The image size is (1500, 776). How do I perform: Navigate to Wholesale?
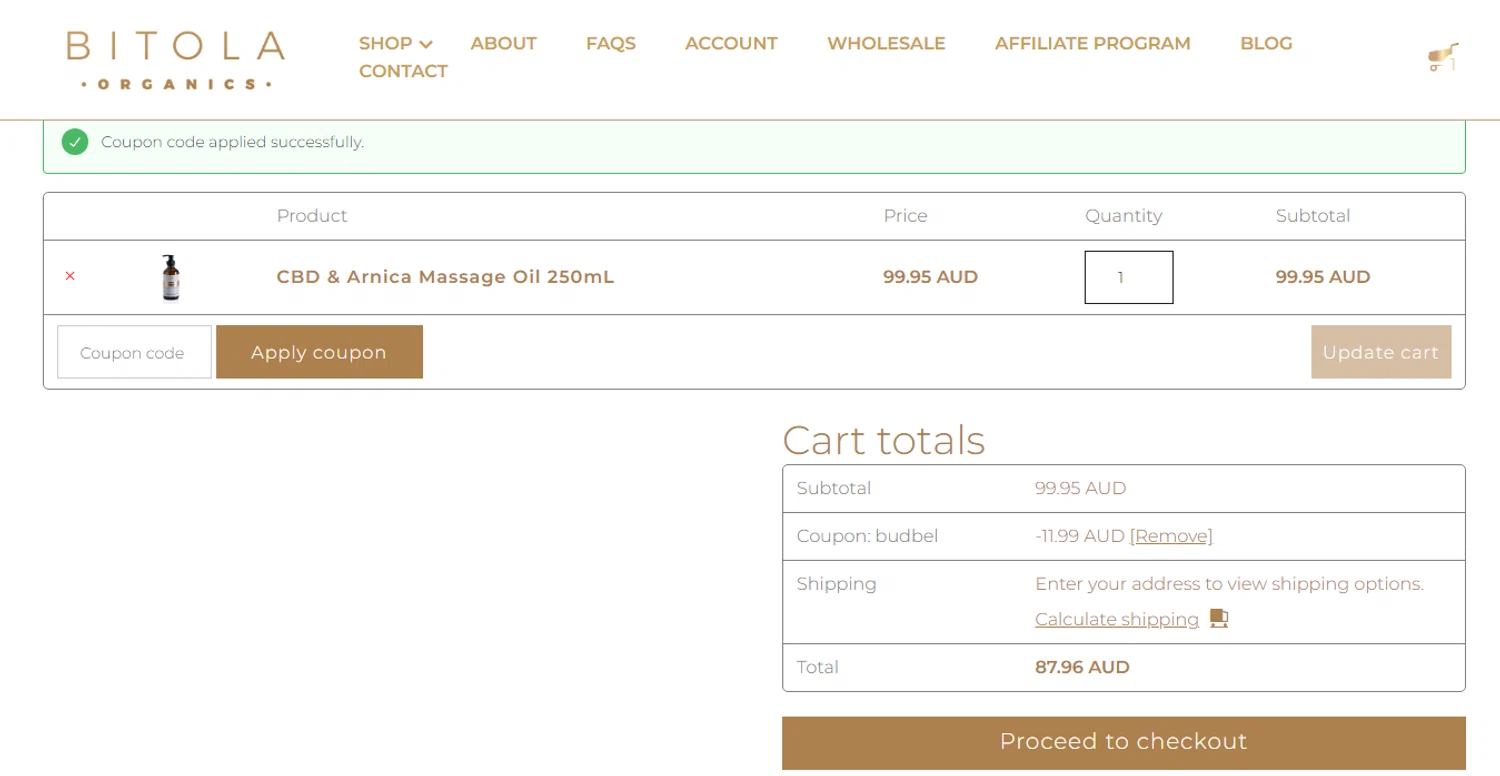[x=886, y=43]
